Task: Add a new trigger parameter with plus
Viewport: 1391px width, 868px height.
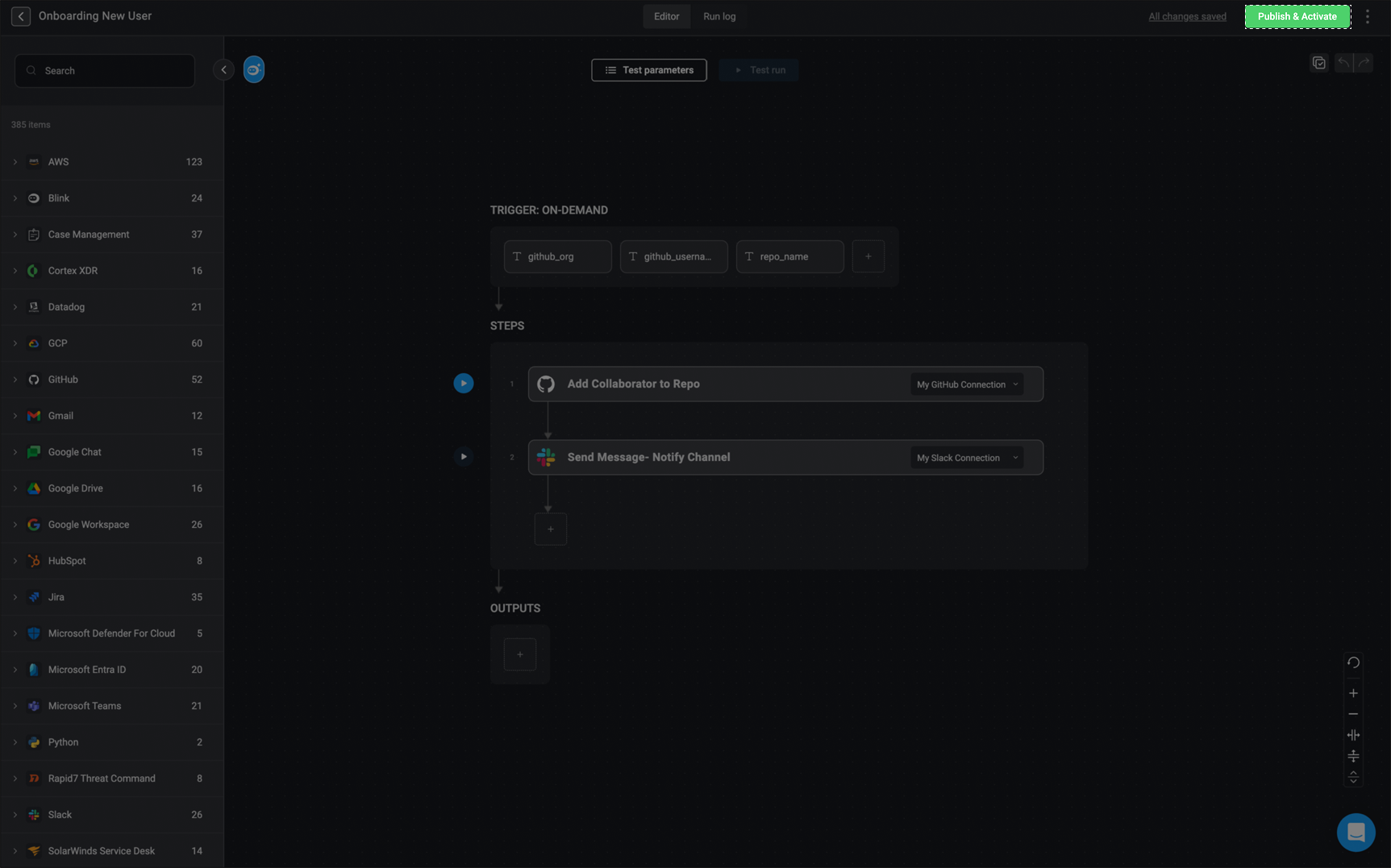Action: pyautogui.click(x=868, y=256)
